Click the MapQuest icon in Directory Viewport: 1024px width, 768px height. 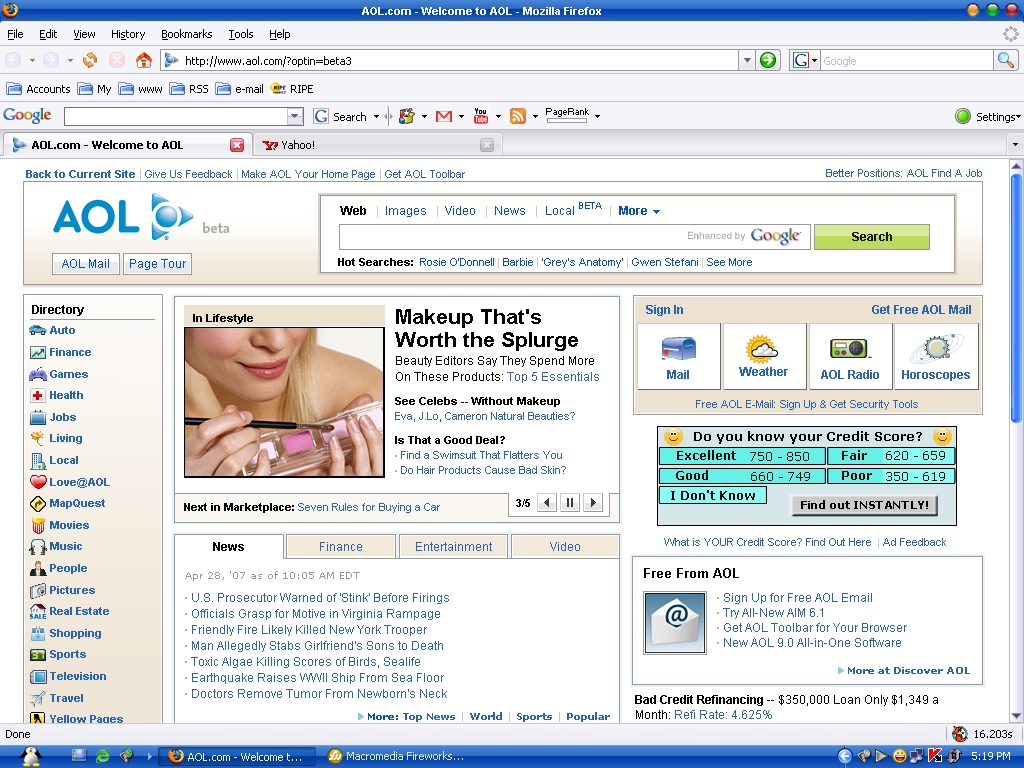click(x=38, y=504)
